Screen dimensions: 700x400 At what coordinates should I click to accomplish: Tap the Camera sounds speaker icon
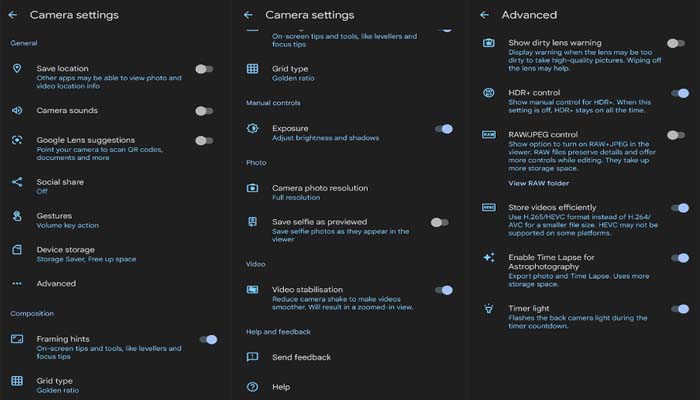pyautogui.click(x=17, y=110)
